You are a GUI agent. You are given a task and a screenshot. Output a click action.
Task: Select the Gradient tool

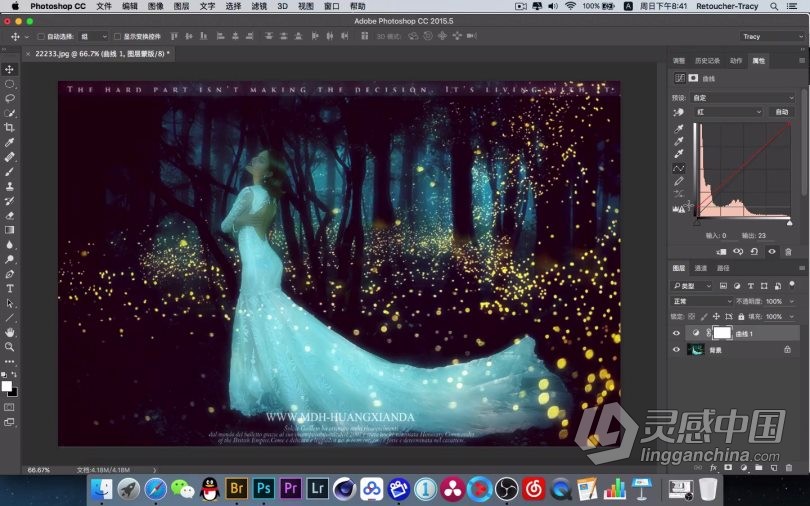(x=9, y=230)
